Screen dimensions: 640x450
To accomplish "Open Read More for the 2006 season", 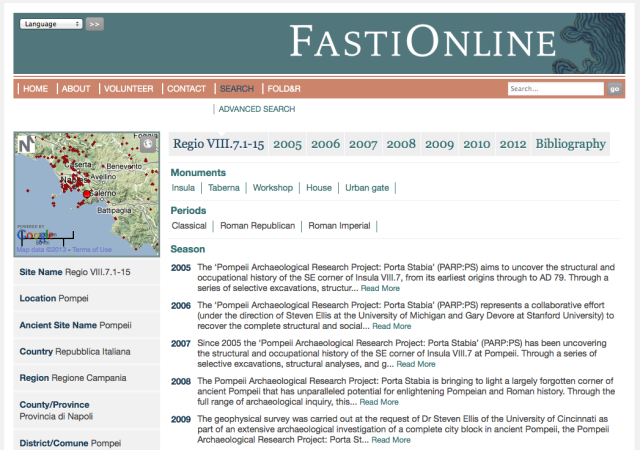I will coord(392,326).
